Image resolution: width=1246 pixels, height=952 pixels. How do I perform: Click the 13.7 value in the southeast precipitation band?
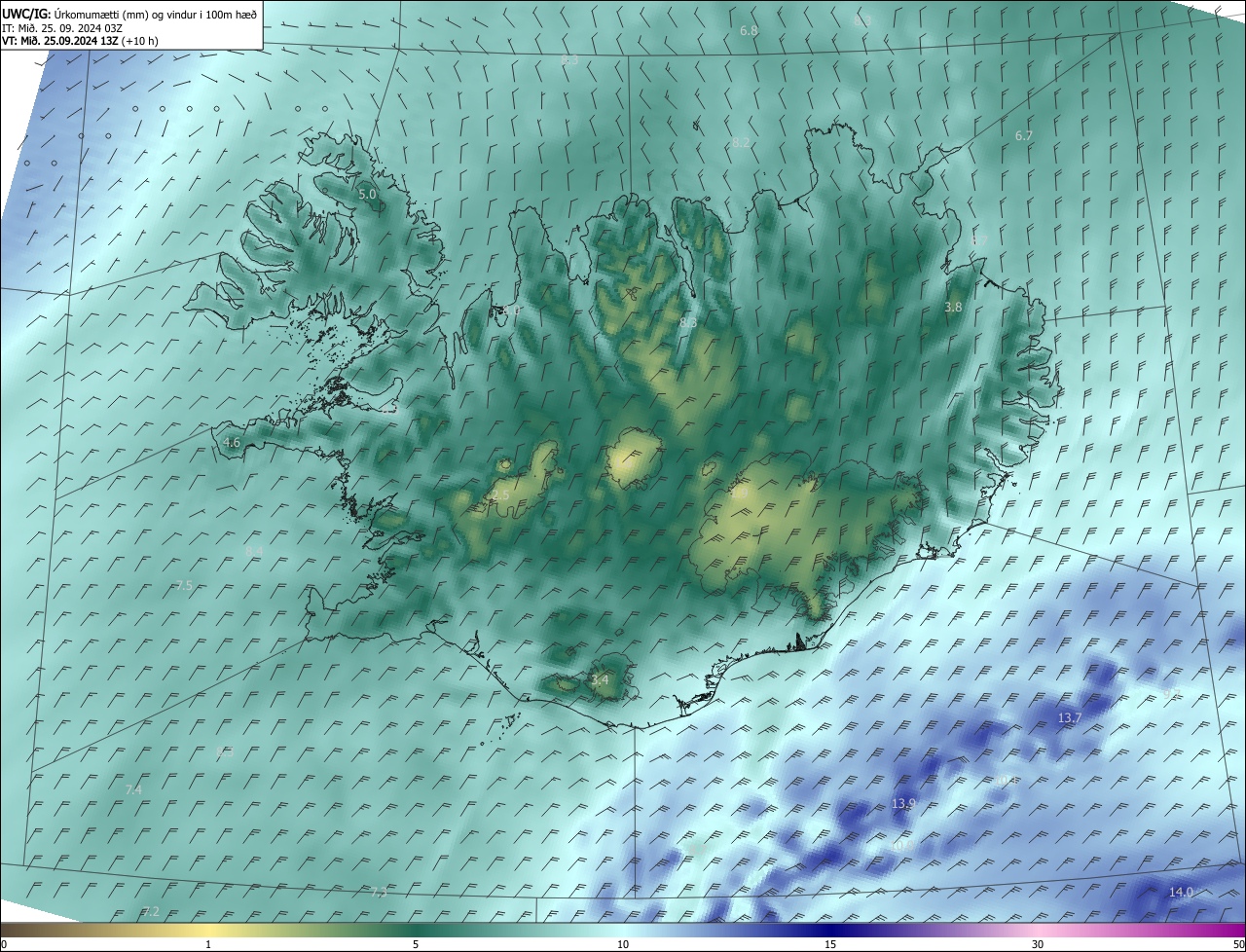(x=1069, y=718)
